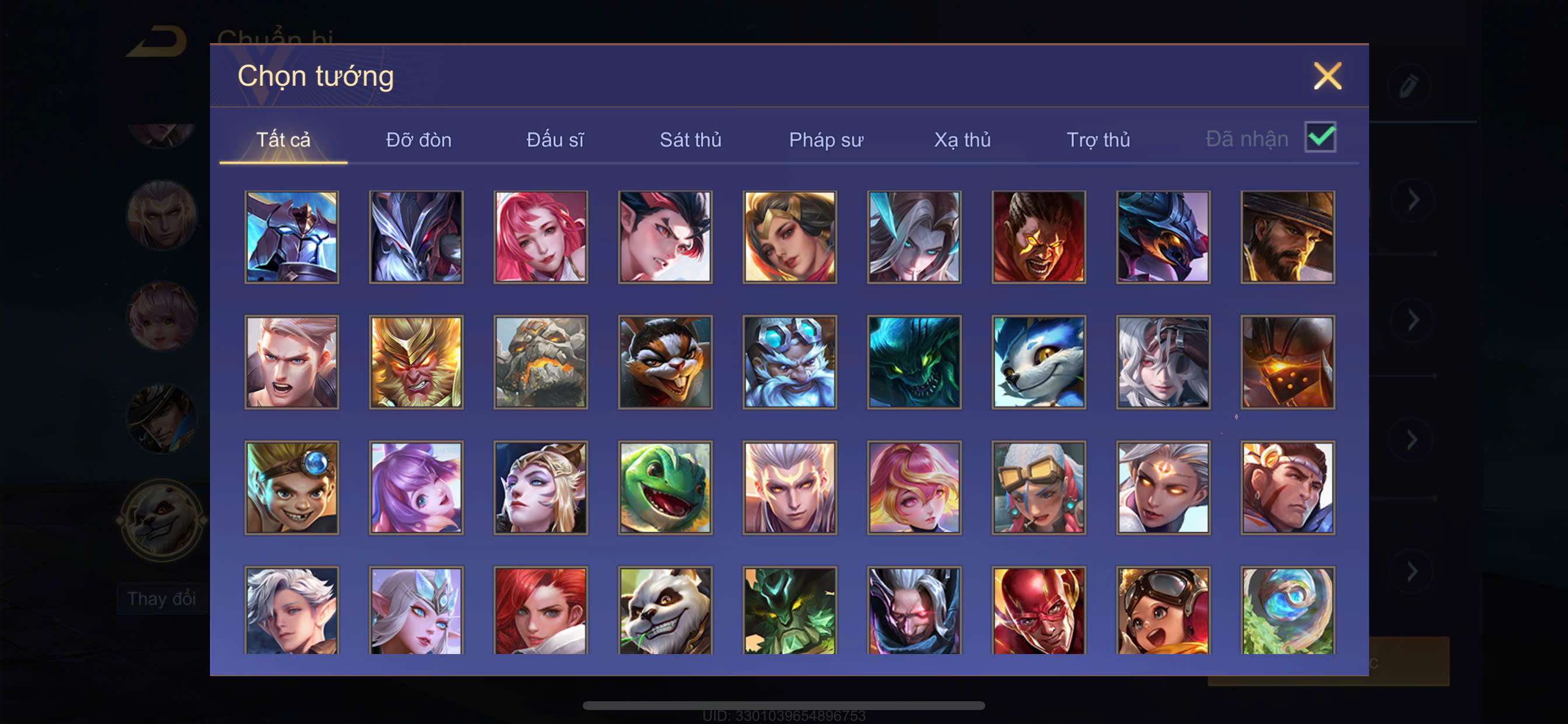Filter by the Đấu sĩ tab
This screenshot has width=1568, height=724.
(555, 139)
